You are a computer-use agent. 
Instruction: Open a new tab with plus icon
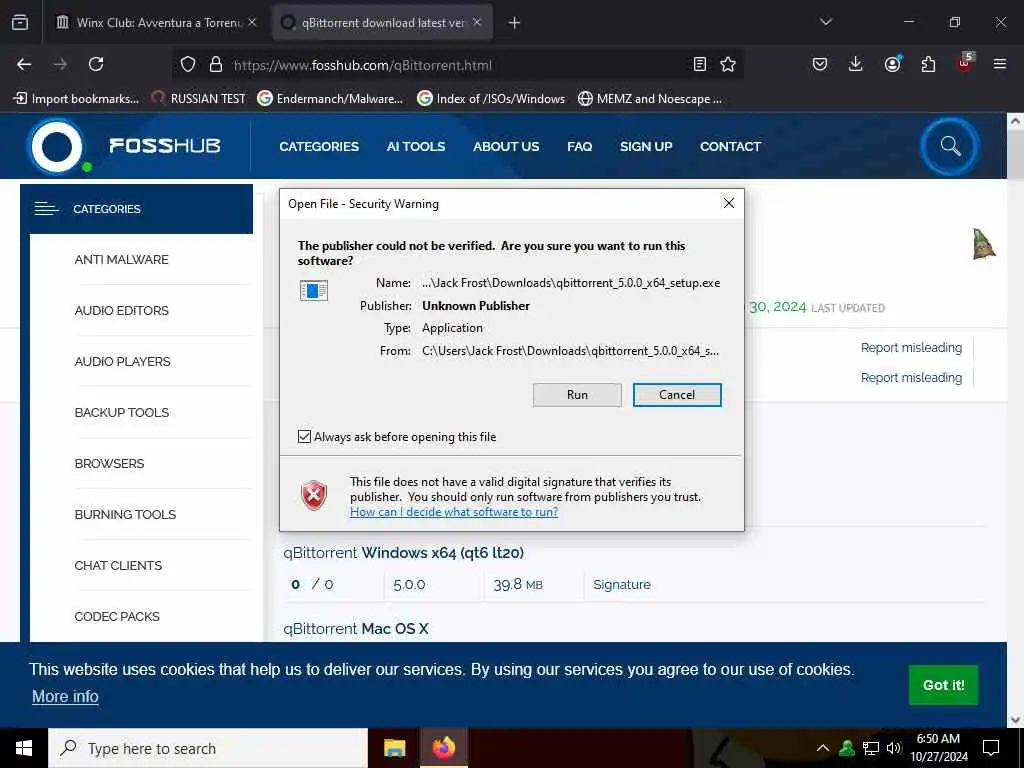(514, 23)
